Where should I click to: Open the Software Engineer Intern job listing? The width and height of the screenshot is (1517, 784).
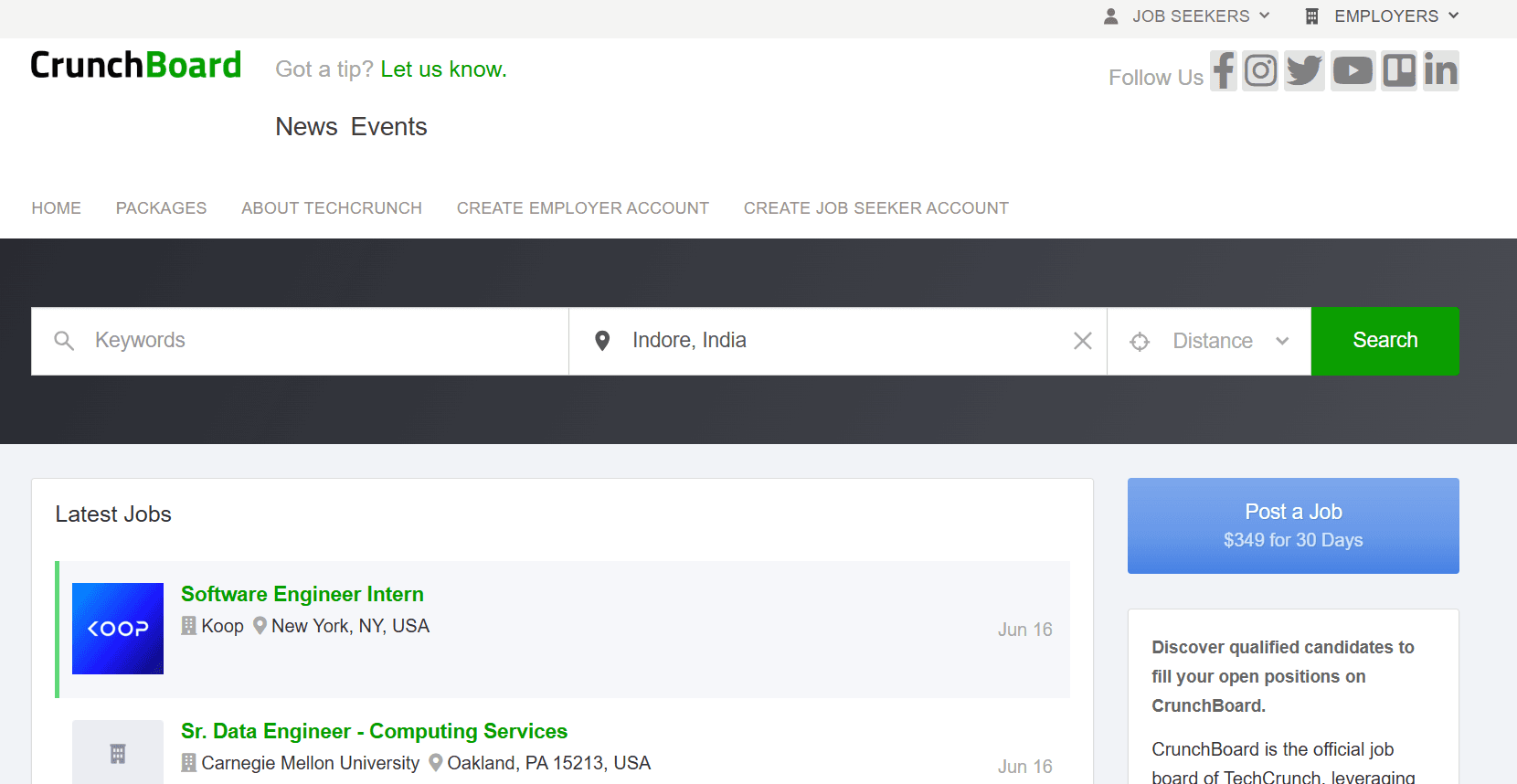pos(302,593)
